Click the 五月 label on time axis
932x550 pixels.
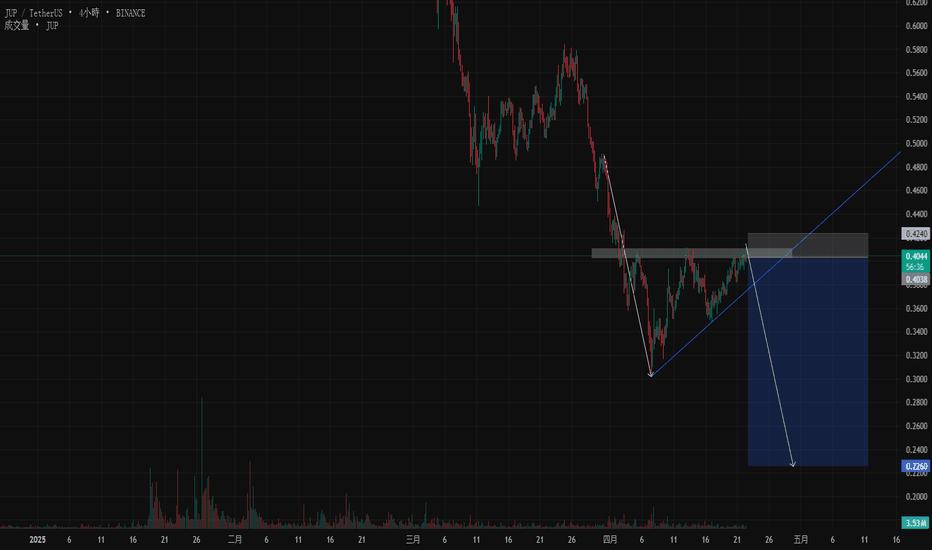click(x=801, y=540)
